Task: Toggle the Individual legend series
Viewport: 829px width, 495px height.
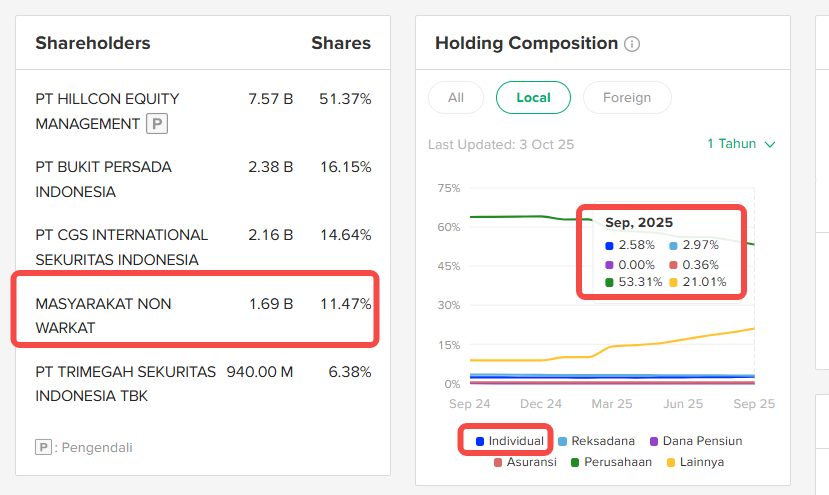Action: pyautogui.click(x=510, y=441)
